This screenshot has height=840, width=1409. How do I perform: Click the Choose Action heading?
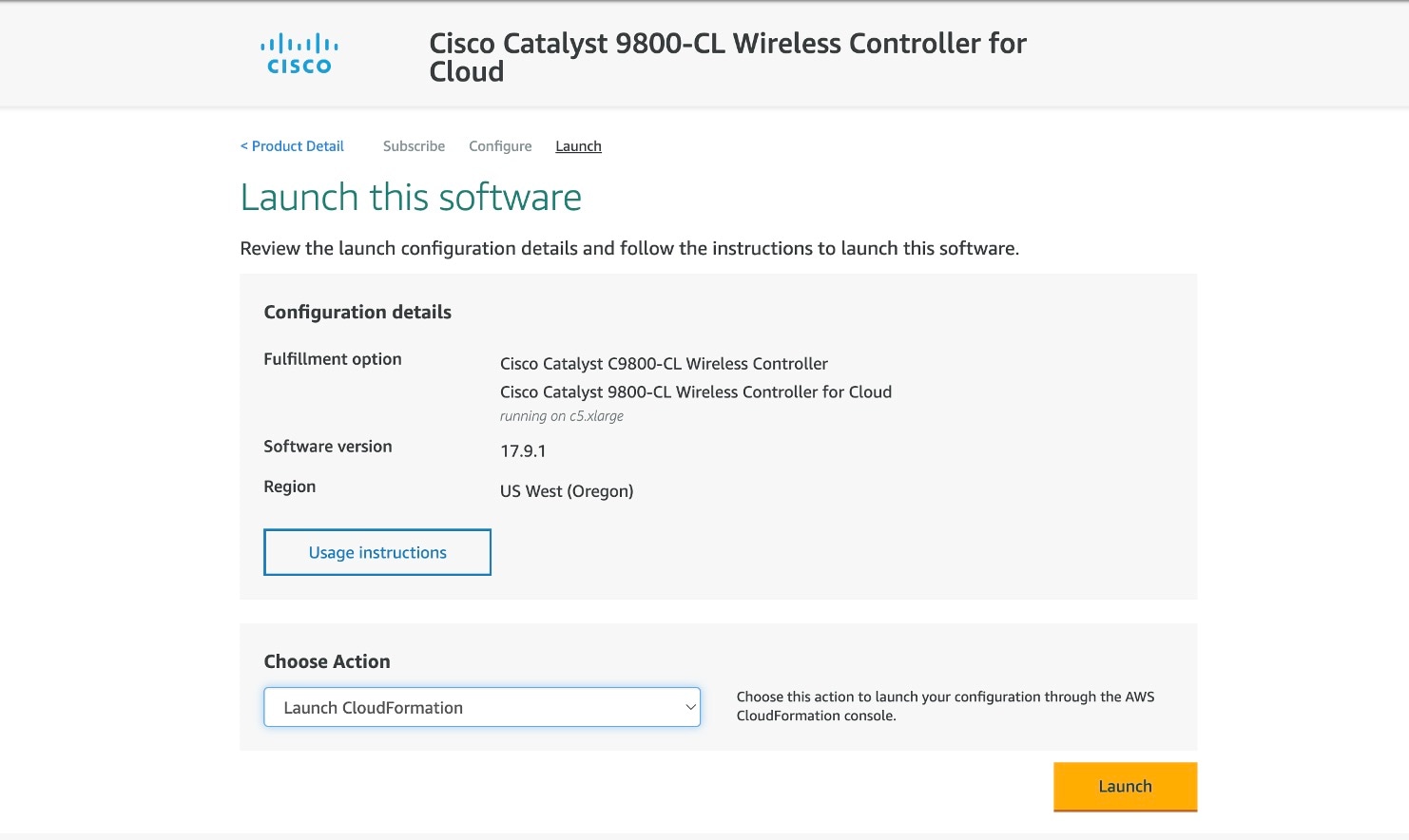[x=327, y=661]
